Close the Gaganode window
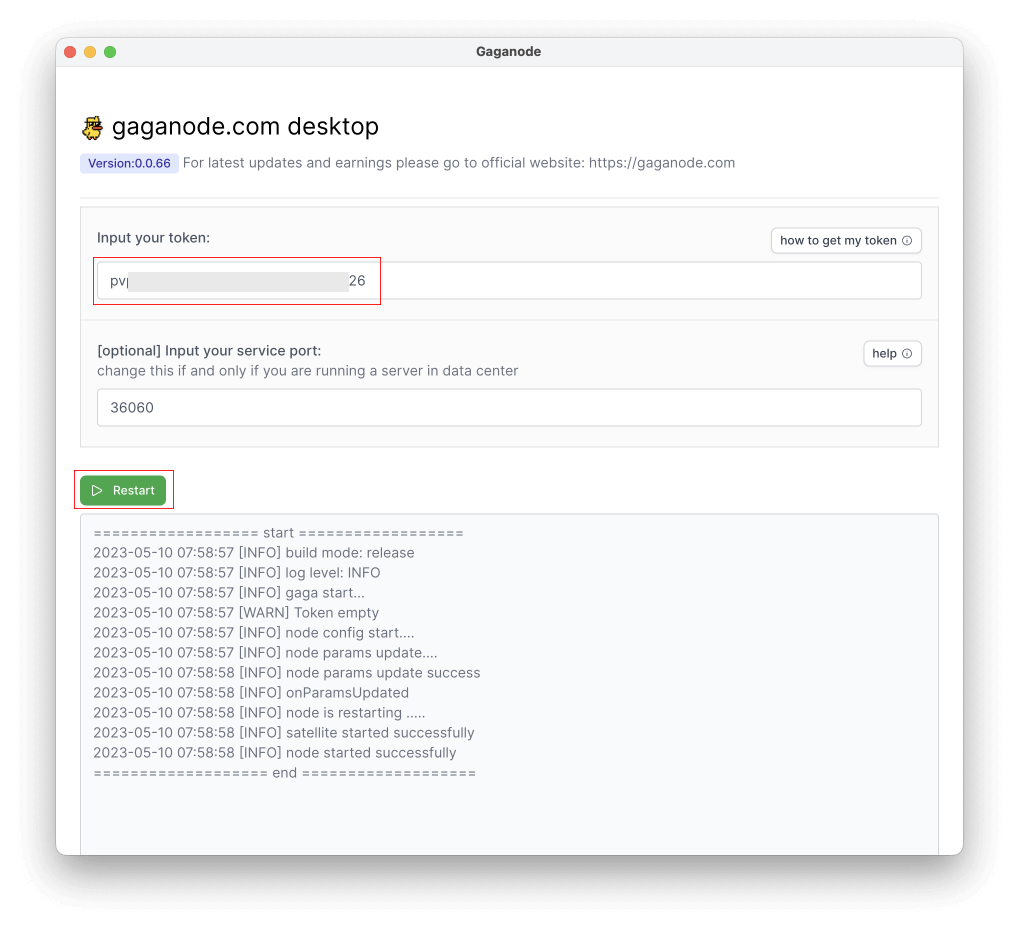The width and height of the screenshot is (1019, 929). pos(70,52)
